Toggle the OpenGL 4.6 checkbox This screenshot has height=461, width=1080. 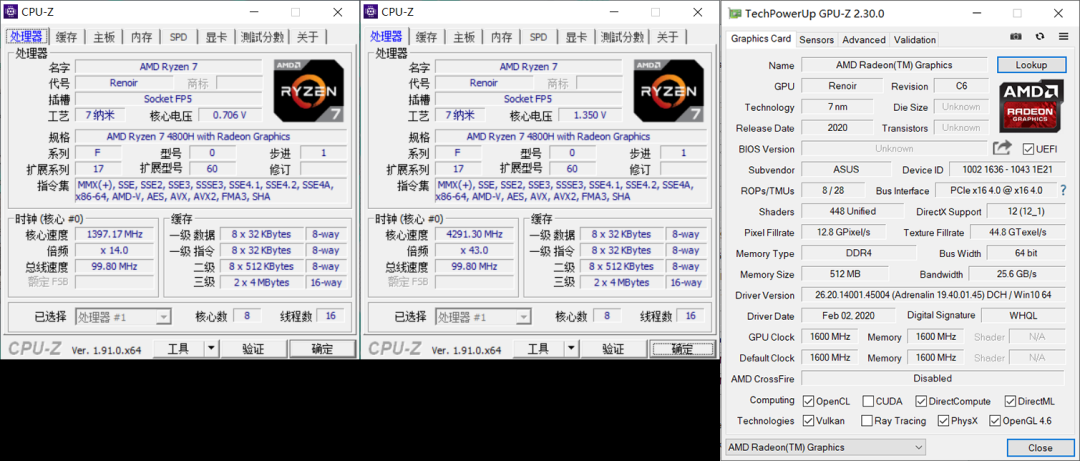995,420
